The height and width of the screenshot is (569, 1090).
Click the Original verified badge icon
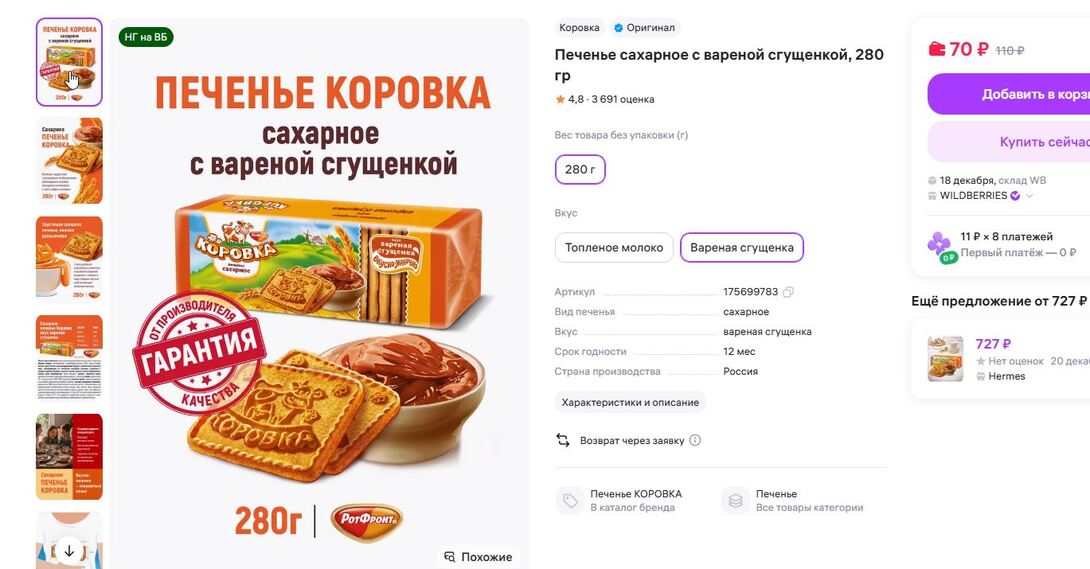(619, 28)
